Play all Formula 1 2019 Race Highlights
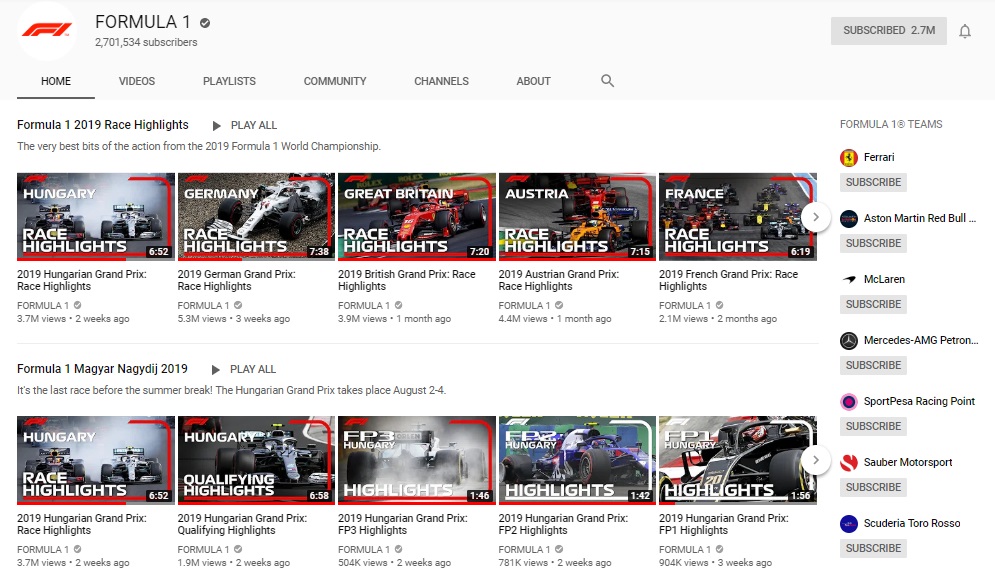Screen dimensions: 995x574 [244, 126]
